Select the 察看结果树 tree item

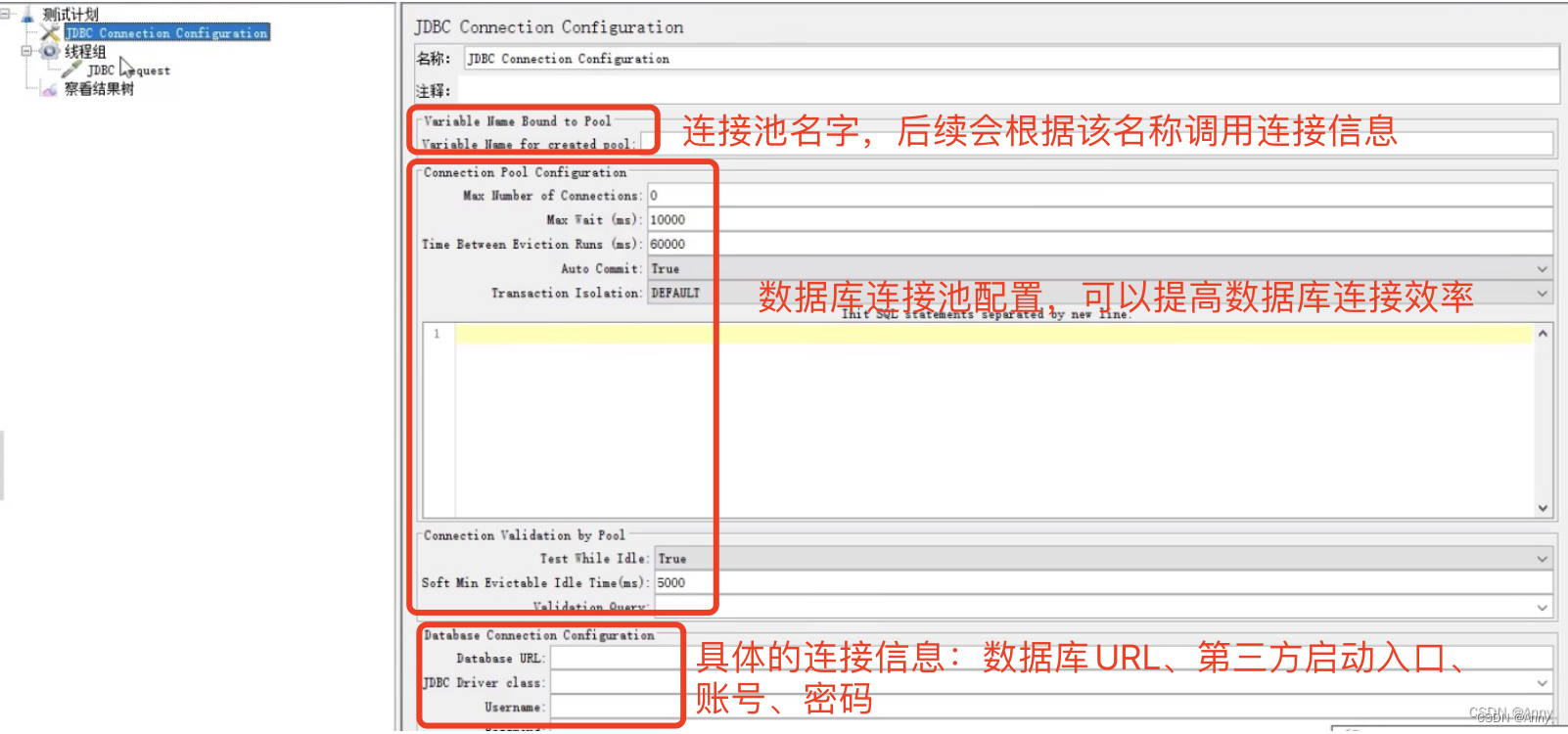coord(99,89)
